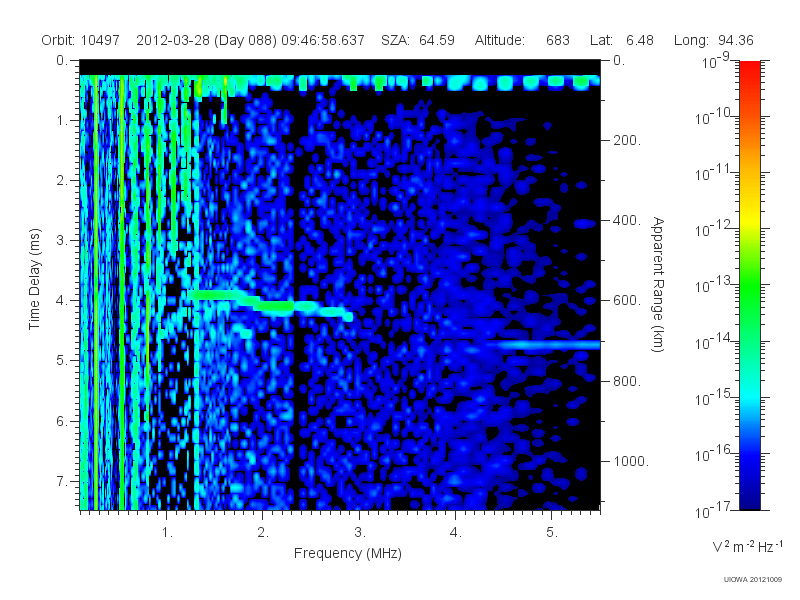Click the altitude value '683'
The image size is (800, 600).
pyautogui.click(x=558, y=40)
